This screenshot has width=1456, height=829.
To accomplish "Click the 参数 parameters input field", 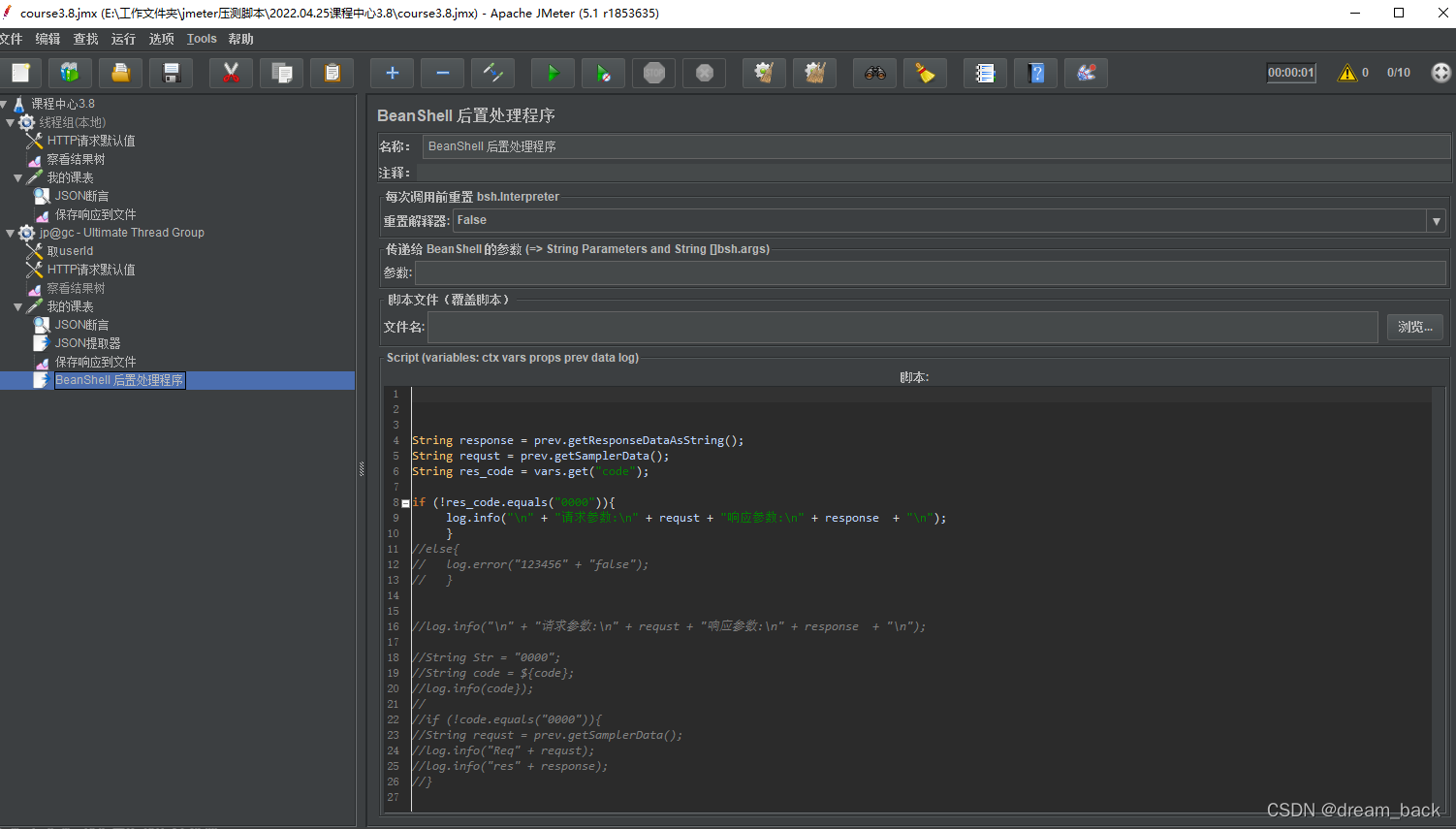I will point(931,273).
